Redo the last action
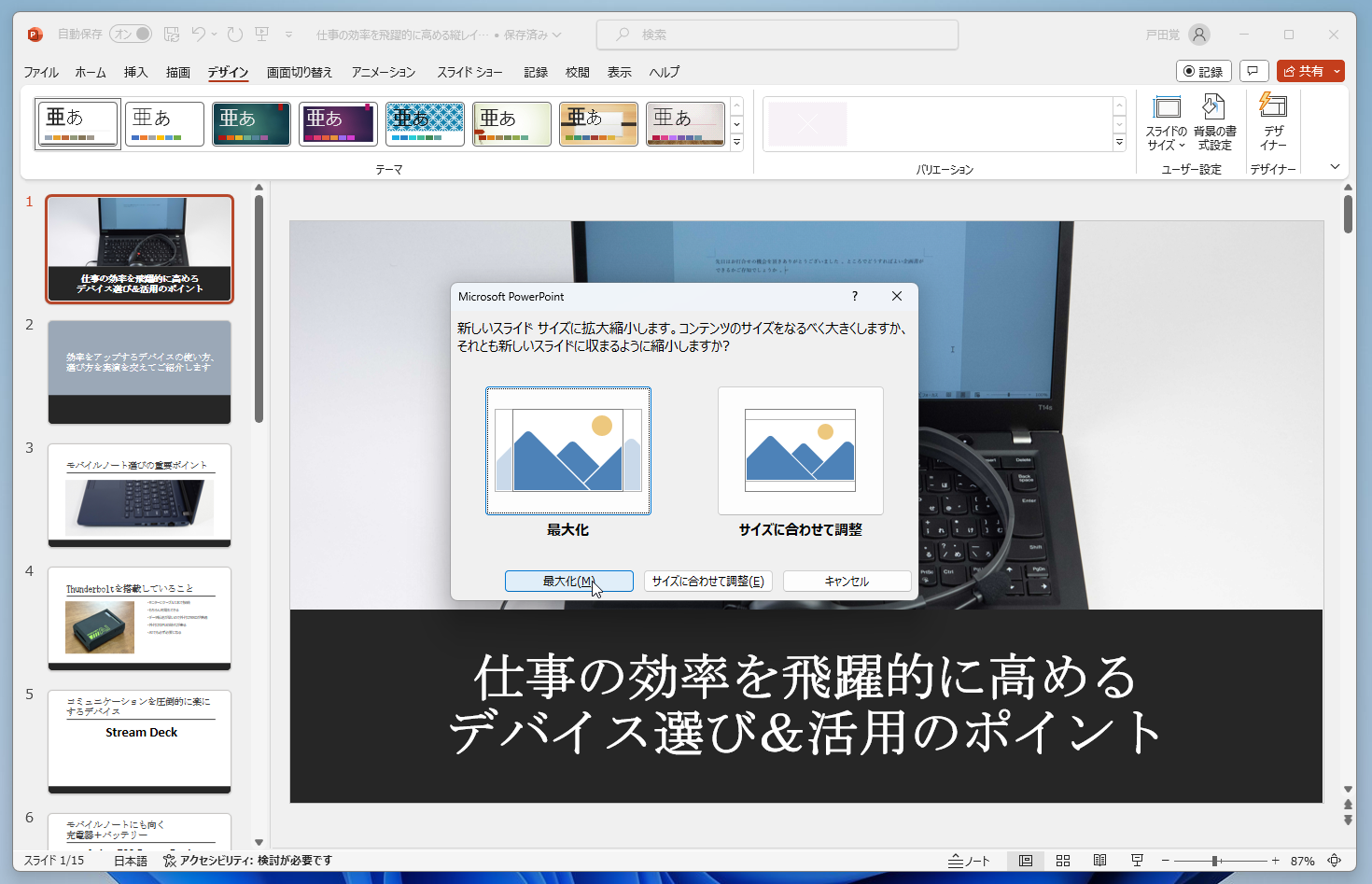The width and height of the screenshot is (1372, 884). [x=235, y=35]
